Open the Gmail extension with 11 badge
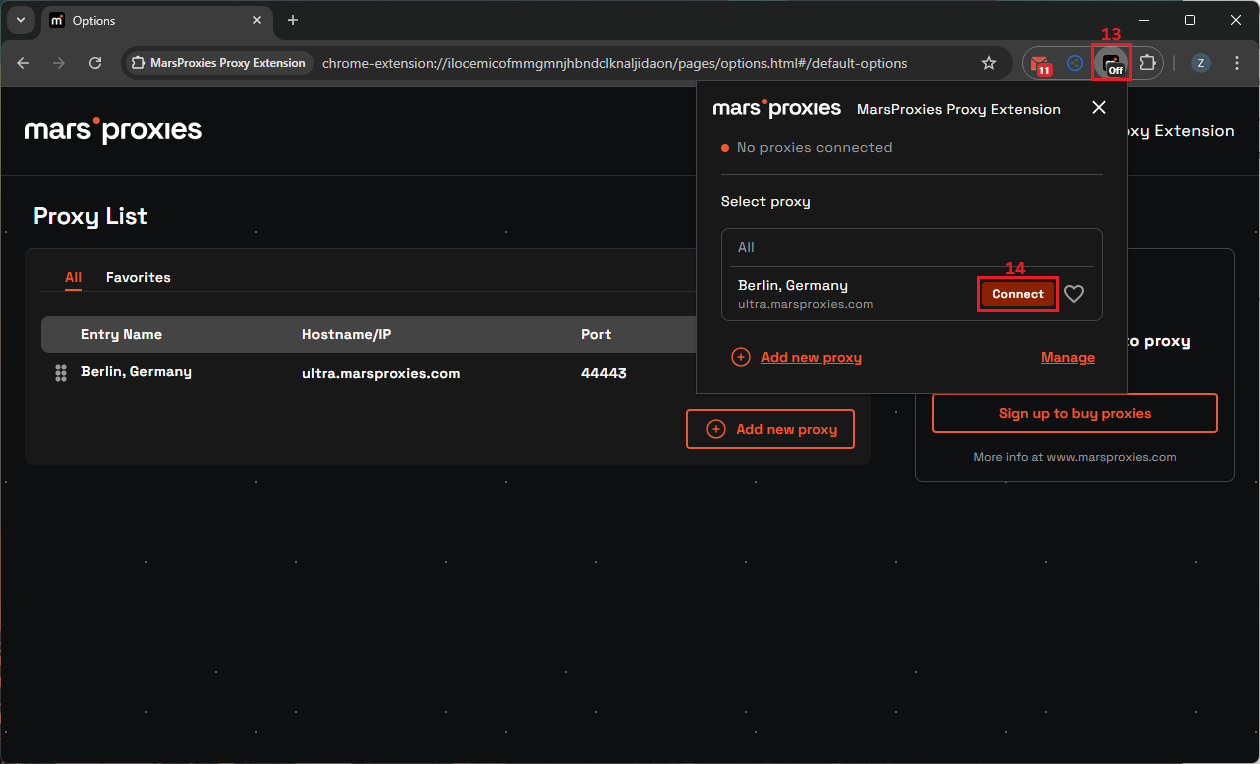 pos(1041,63)
